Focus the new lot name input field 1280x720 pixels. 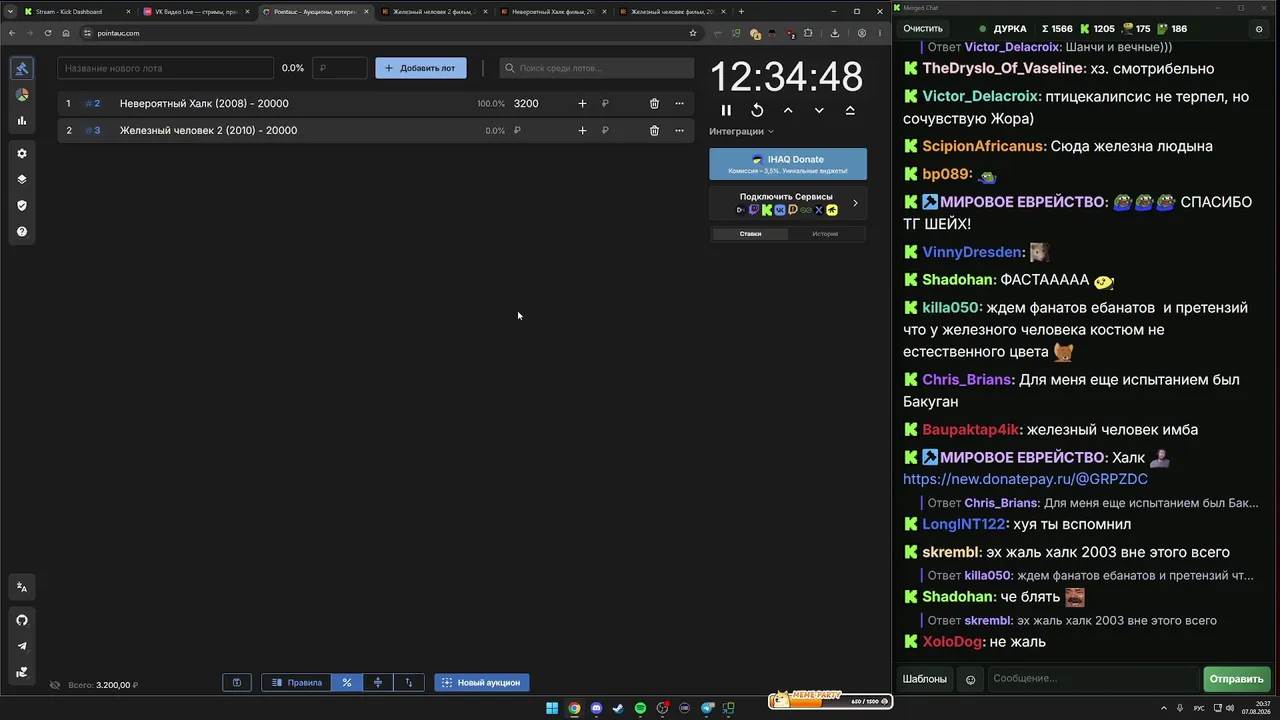click(x=165, y=68)
